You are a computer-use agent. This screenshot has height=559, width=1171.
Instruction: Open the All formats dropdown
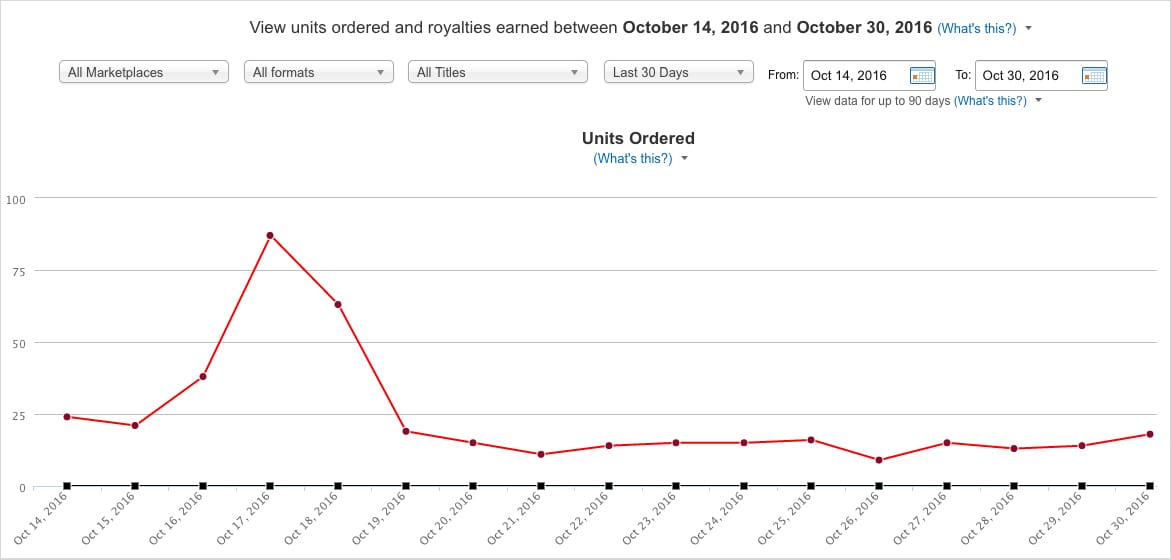click(x=319, y=72)
